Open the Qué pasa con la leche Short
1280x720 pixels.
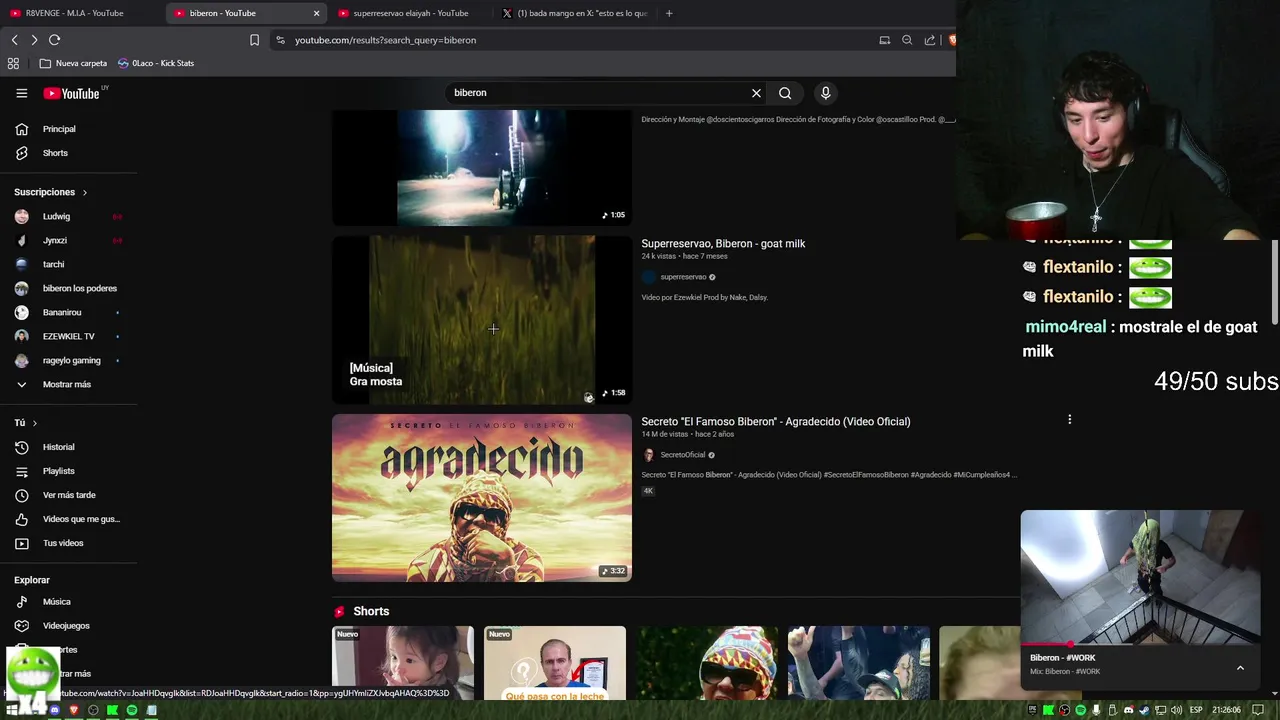[x=555, y=663]
